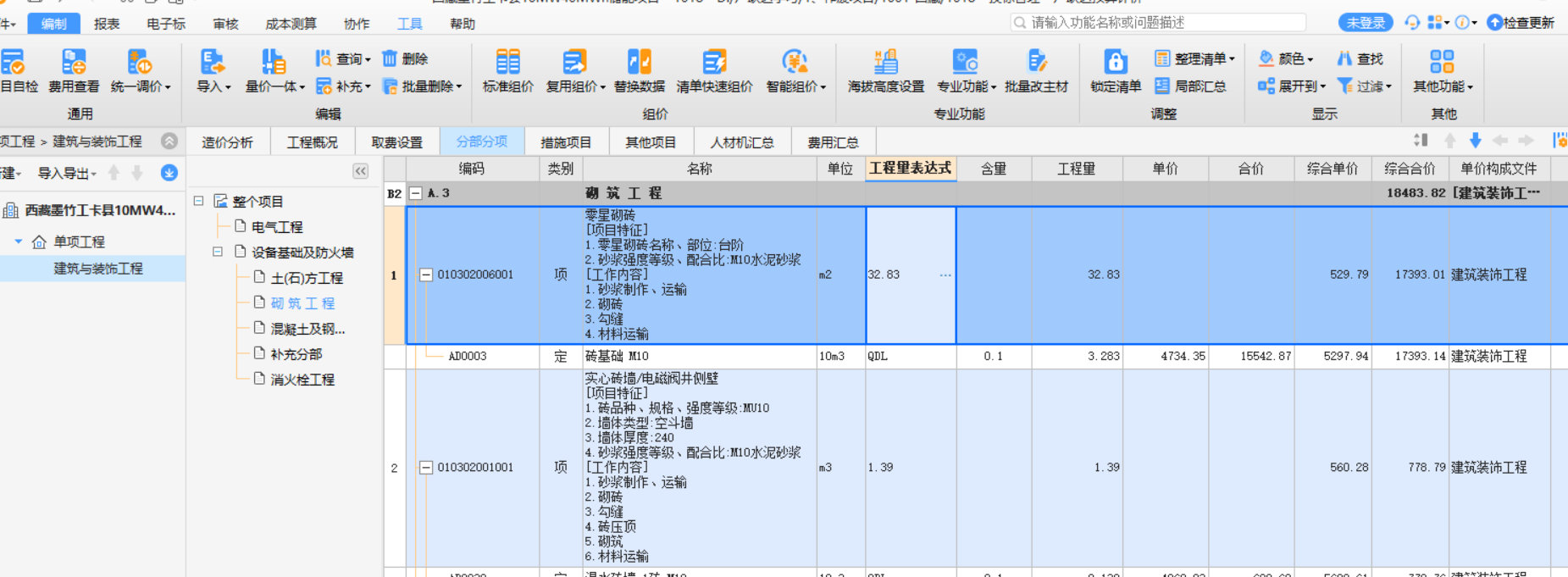Image resolution: width=1568 pixels, height=577 pixels.
Task: Click the blue move-down arrow icon
Action: (x=1475, y=141)
